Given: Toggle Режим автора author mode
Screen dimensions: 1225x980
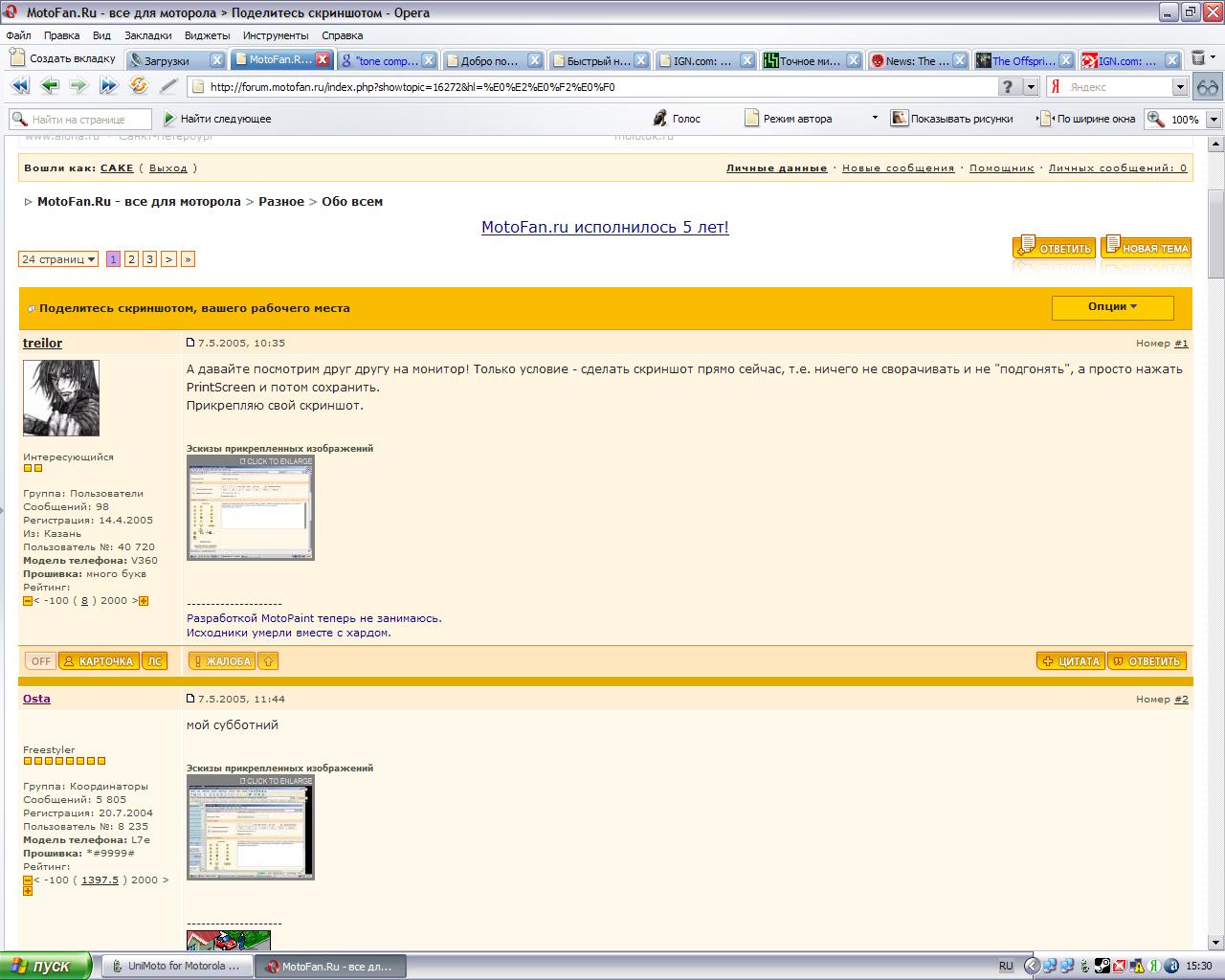Looking at the screenshot, I should point(789,119).
